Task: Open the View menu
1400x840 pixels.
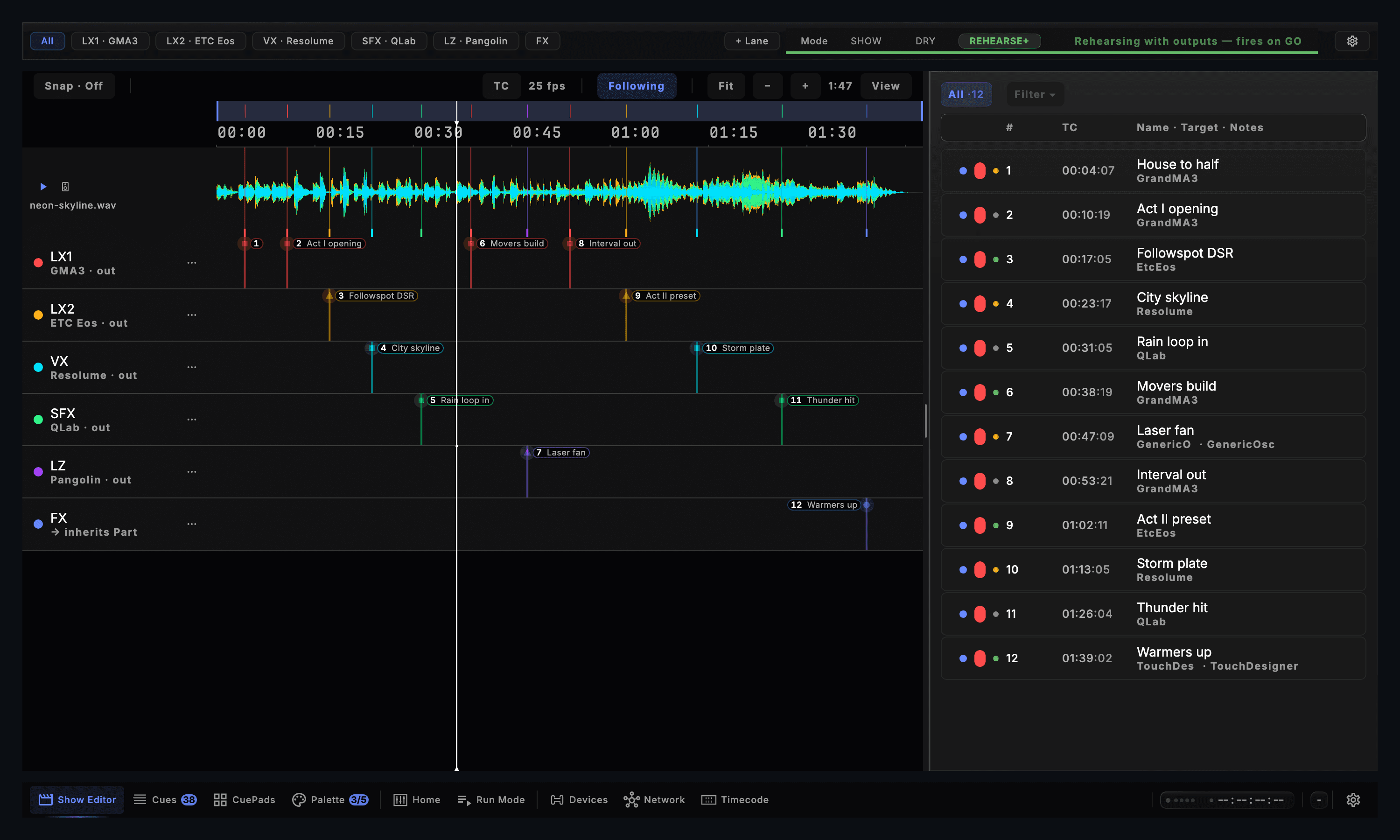Action: tap(886, 85)
